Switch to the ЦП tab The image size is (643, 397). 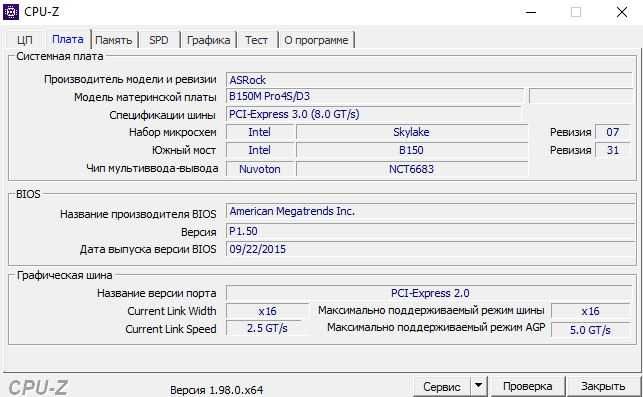pos(25,40)
